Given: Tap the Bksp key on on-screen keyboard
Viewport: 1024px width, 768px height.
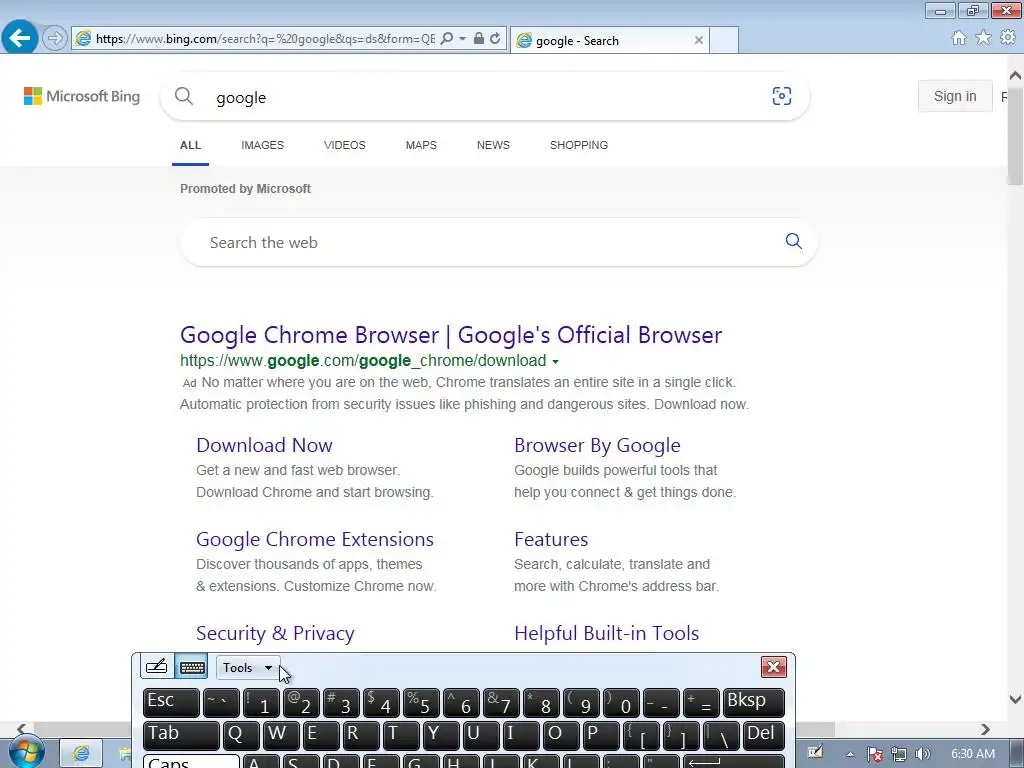Looking at the screenshot, I should click(x=753, y=703).
